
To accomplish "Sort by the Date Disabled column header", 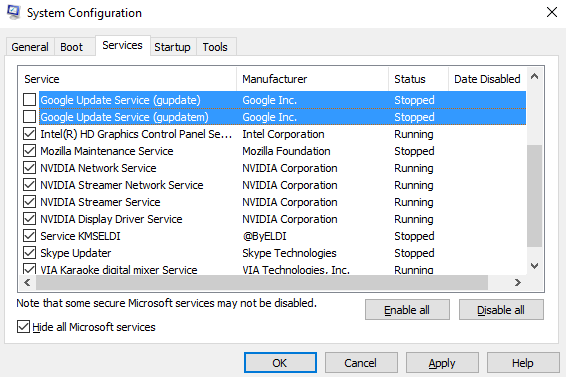I will click(487, 79).
